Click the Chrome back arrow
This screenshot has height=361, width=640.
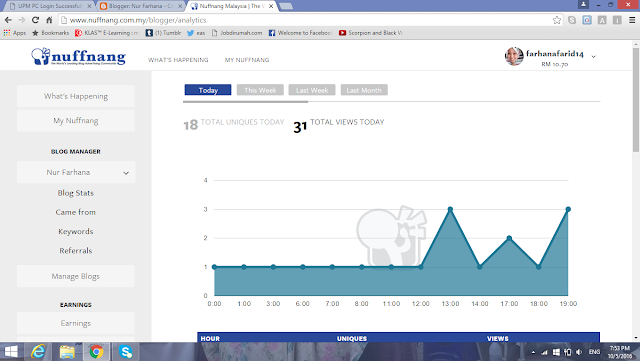pos(8,20)
